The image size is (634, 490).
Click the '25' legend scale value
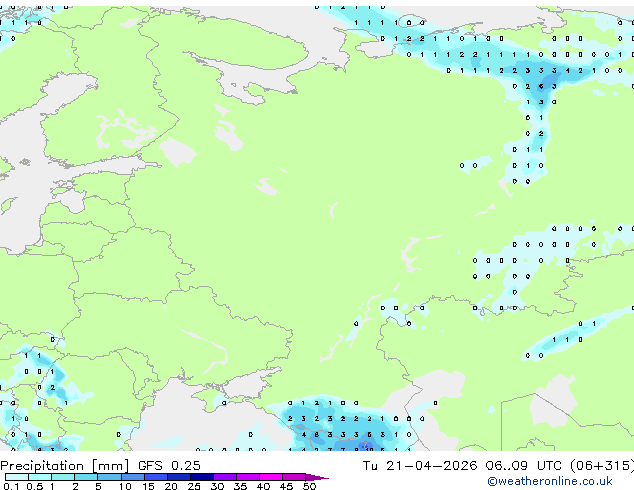(194, 486)
